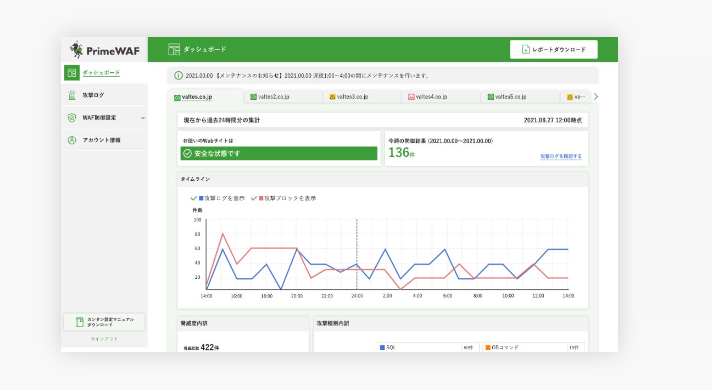Switch to the valtes4.co.jp tab
The height and width of the screenshot is (390, 712).
441,97
